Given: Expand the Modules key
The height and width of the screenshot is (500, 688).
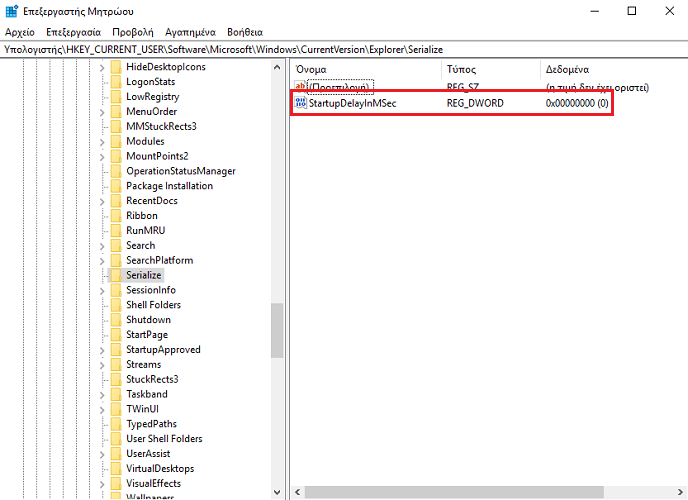Looking at the screenshot, I should click(x=102, y=142).
